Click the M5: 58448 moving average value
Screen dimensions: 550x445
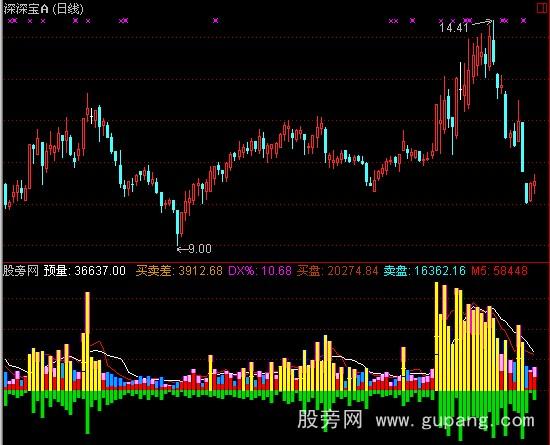point(499,271)
